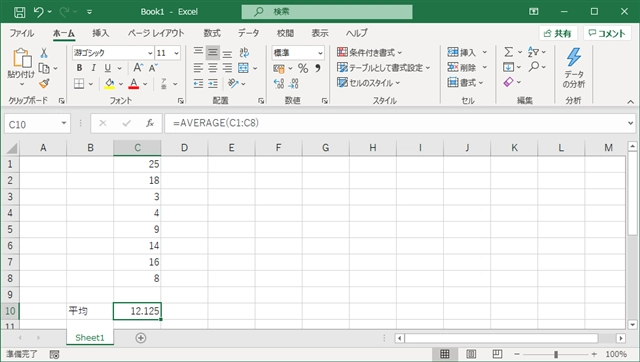
Task: Click the Borders icon
Action: [79, 84]
